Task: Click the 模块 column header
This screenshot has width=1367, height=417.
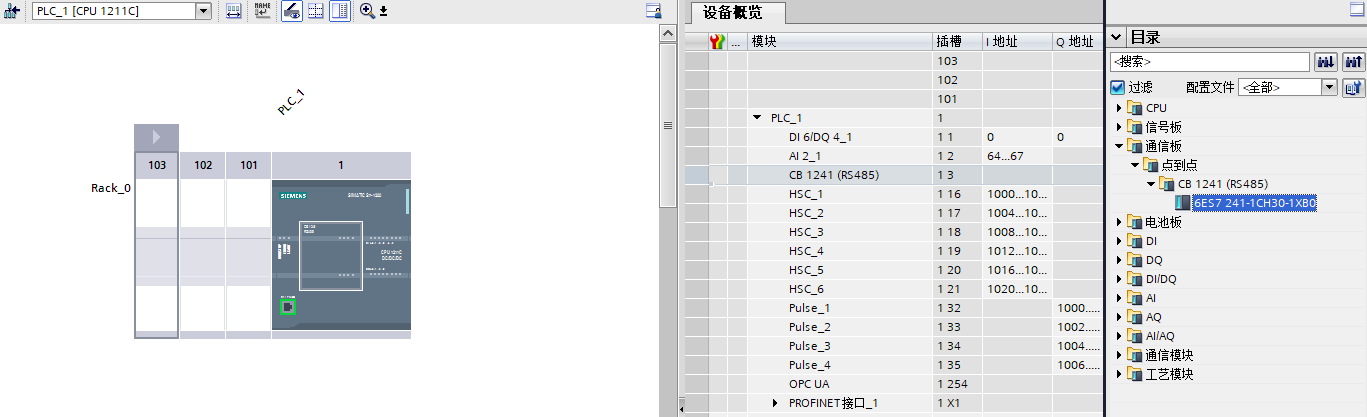Action: 840,41
